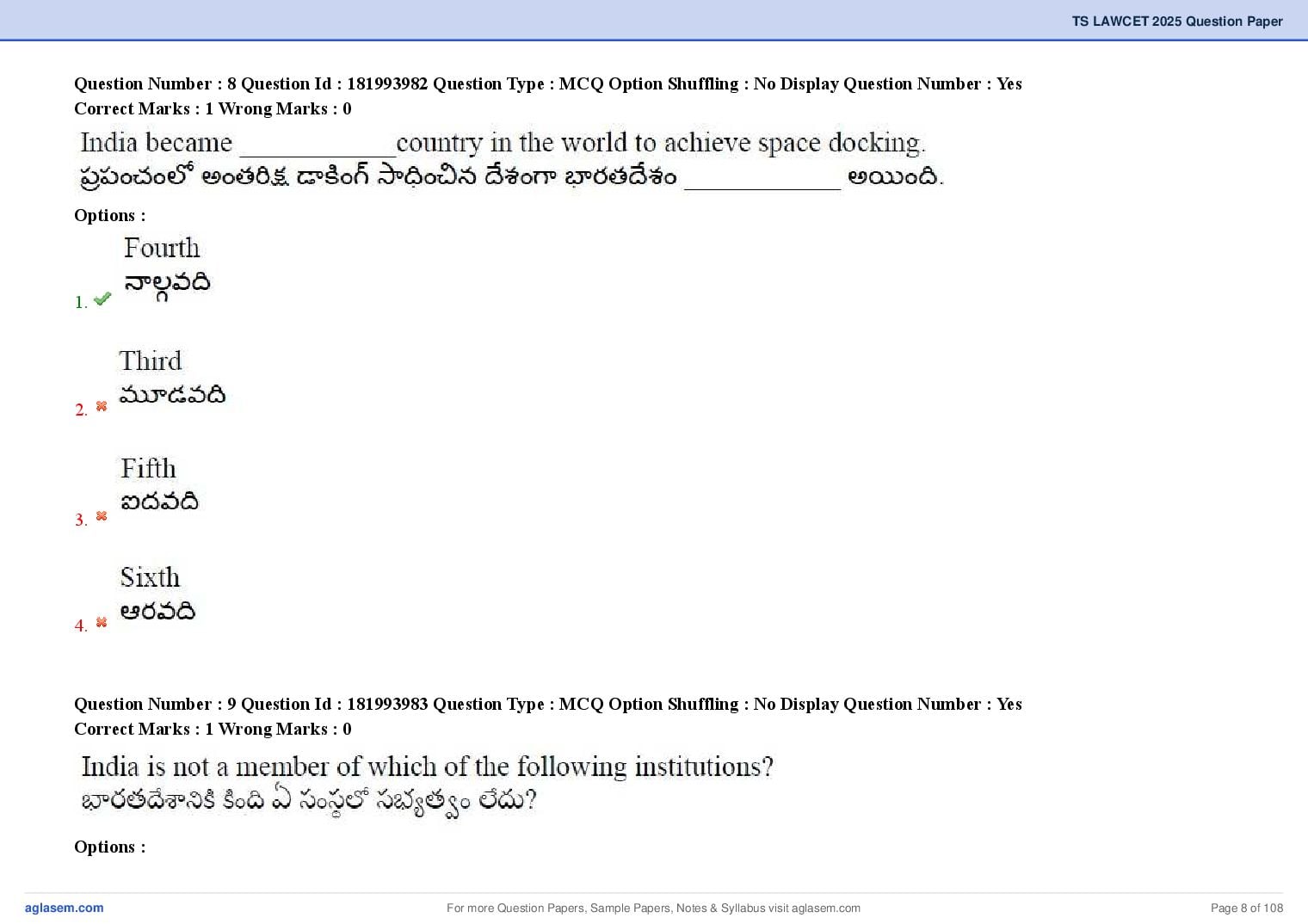Click the 'India became' space docking question text

tap(503, 142)
